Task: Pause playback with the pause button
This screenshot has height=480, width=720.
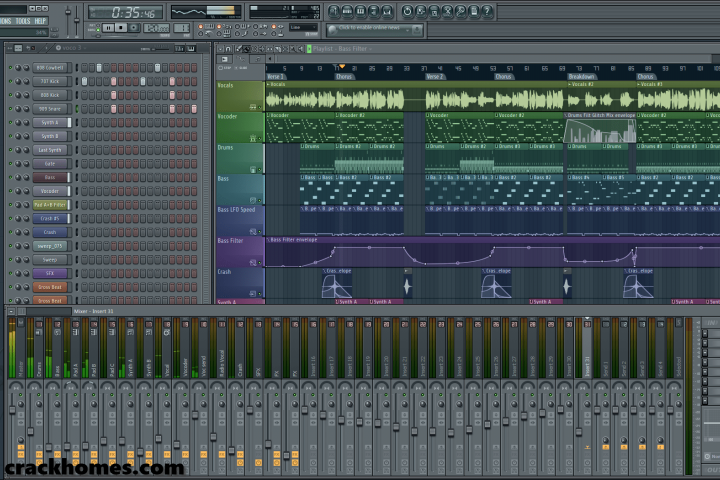Action: (x=108, y=28)
